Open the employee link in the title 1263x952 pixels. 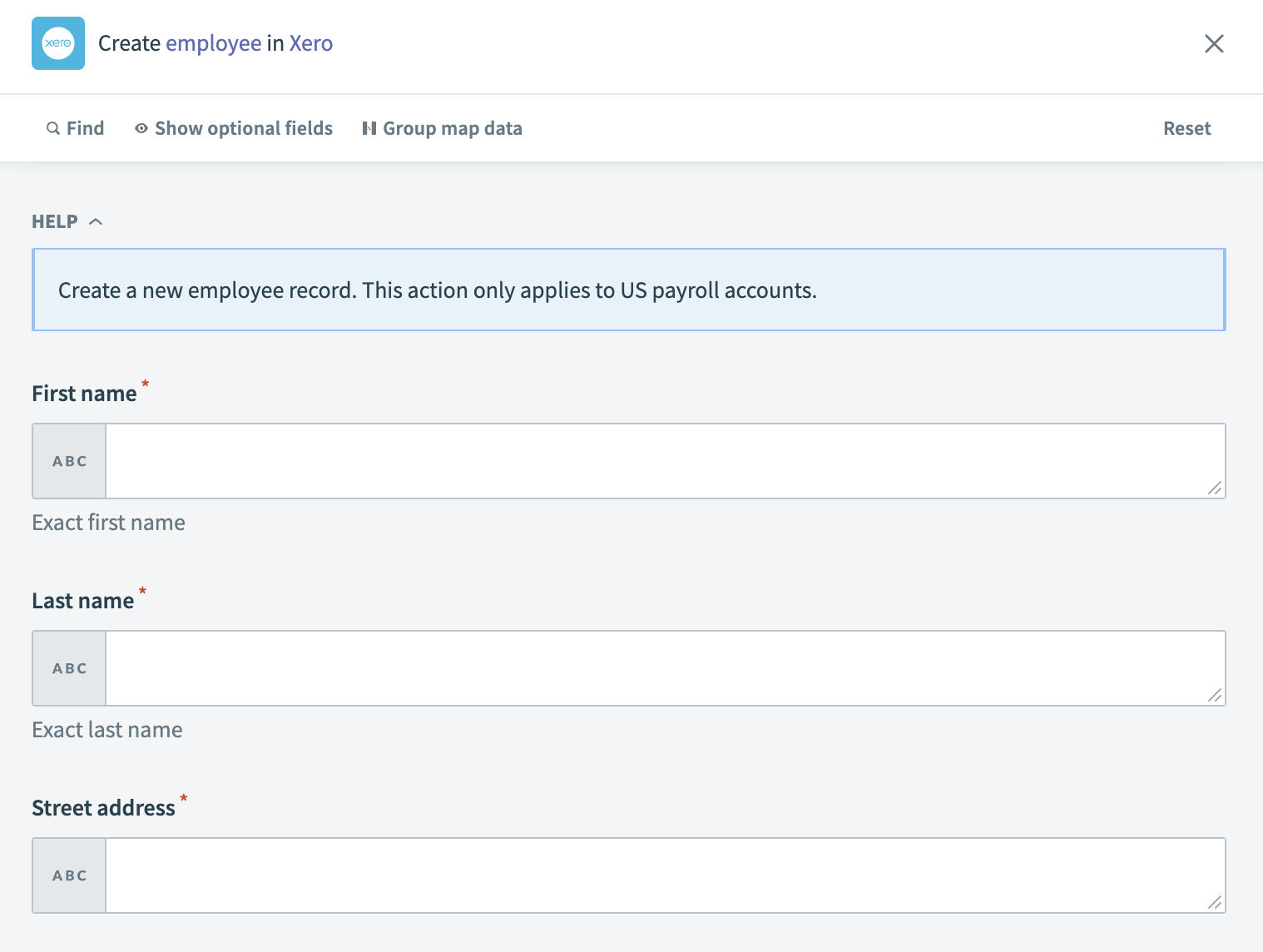213,43
